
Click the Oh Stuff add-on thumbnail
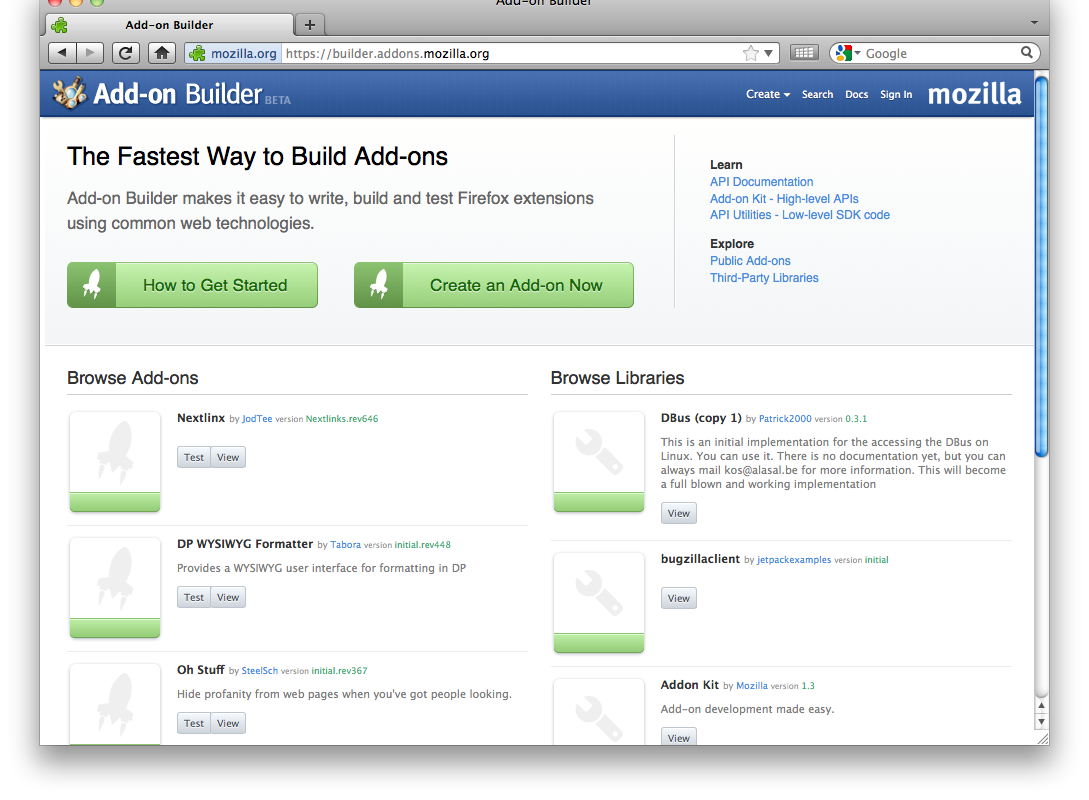point(115,704)
